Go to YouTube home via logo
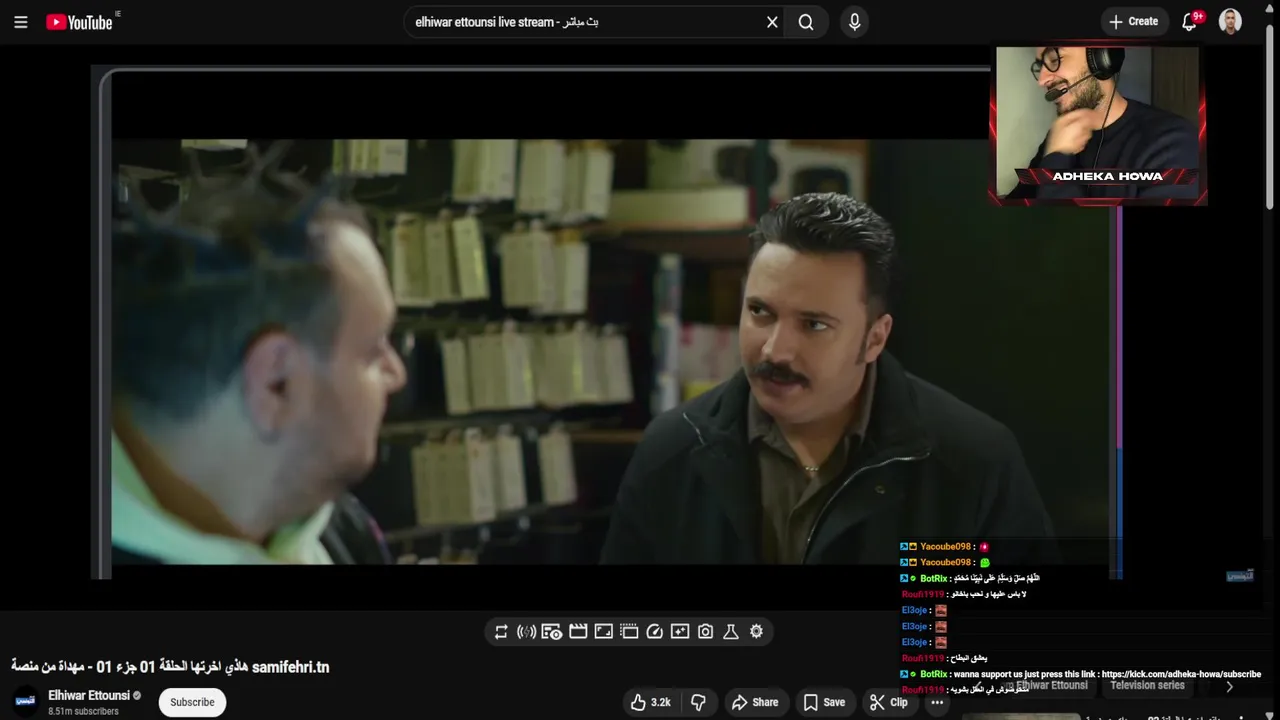The image size is (1280, 720). coord(79,22)
